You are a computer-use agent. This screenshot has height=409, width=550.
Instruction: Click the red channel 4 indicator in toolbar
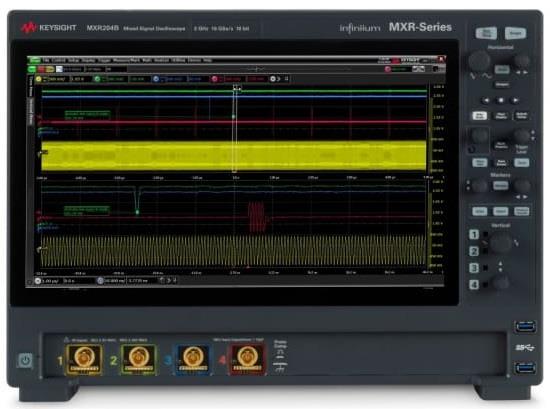click(215, 79)
